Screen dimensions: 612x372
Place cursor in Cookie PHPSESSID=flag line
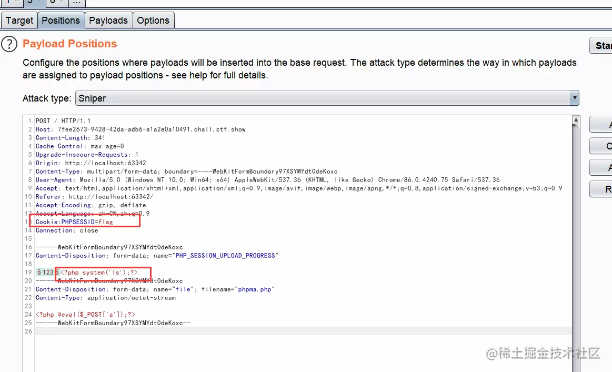pyautogui.click(x=74, y=222)
